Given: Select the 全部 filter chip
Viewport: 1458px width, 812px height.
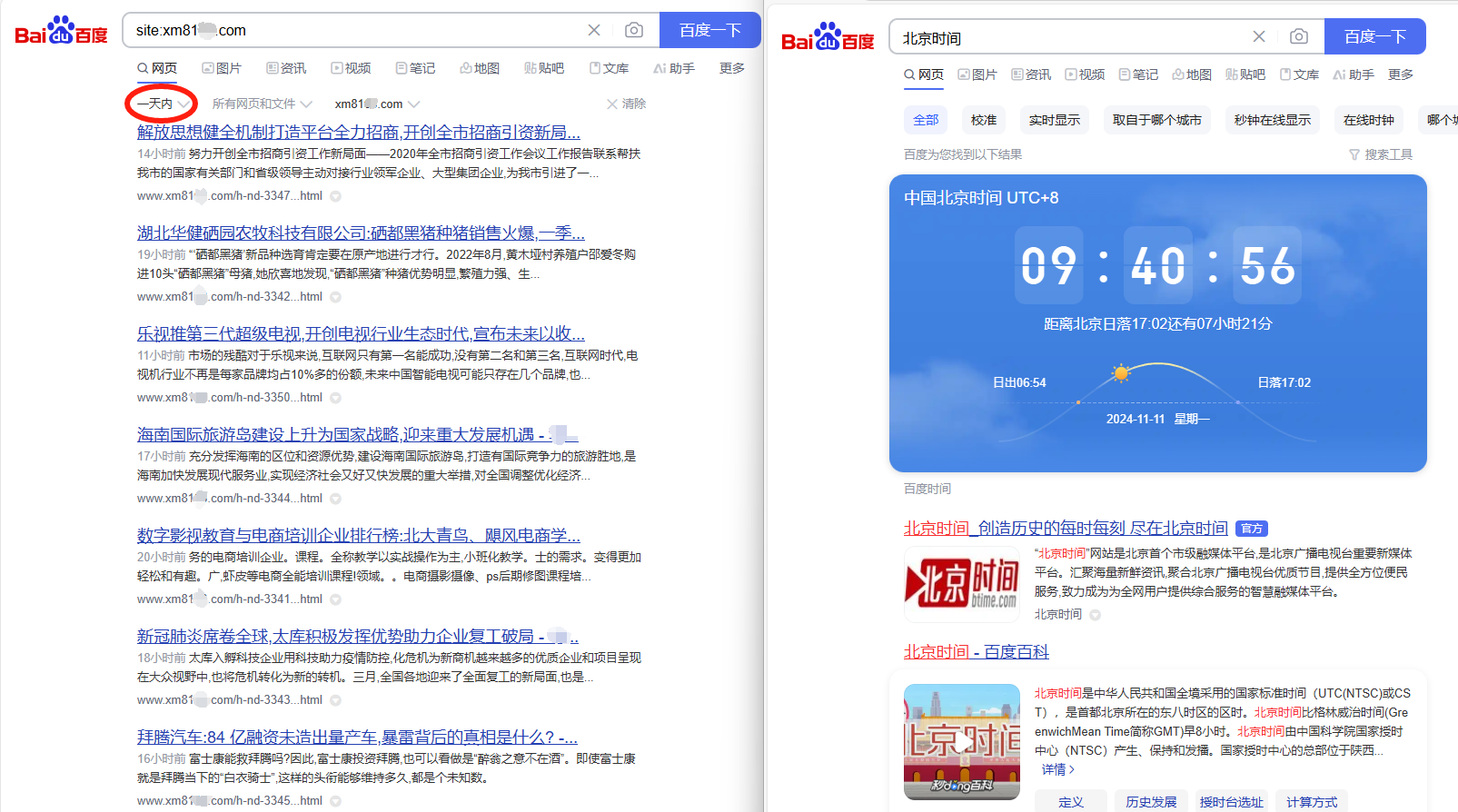Looking at the screenshot, I should (x=926, y=120).
